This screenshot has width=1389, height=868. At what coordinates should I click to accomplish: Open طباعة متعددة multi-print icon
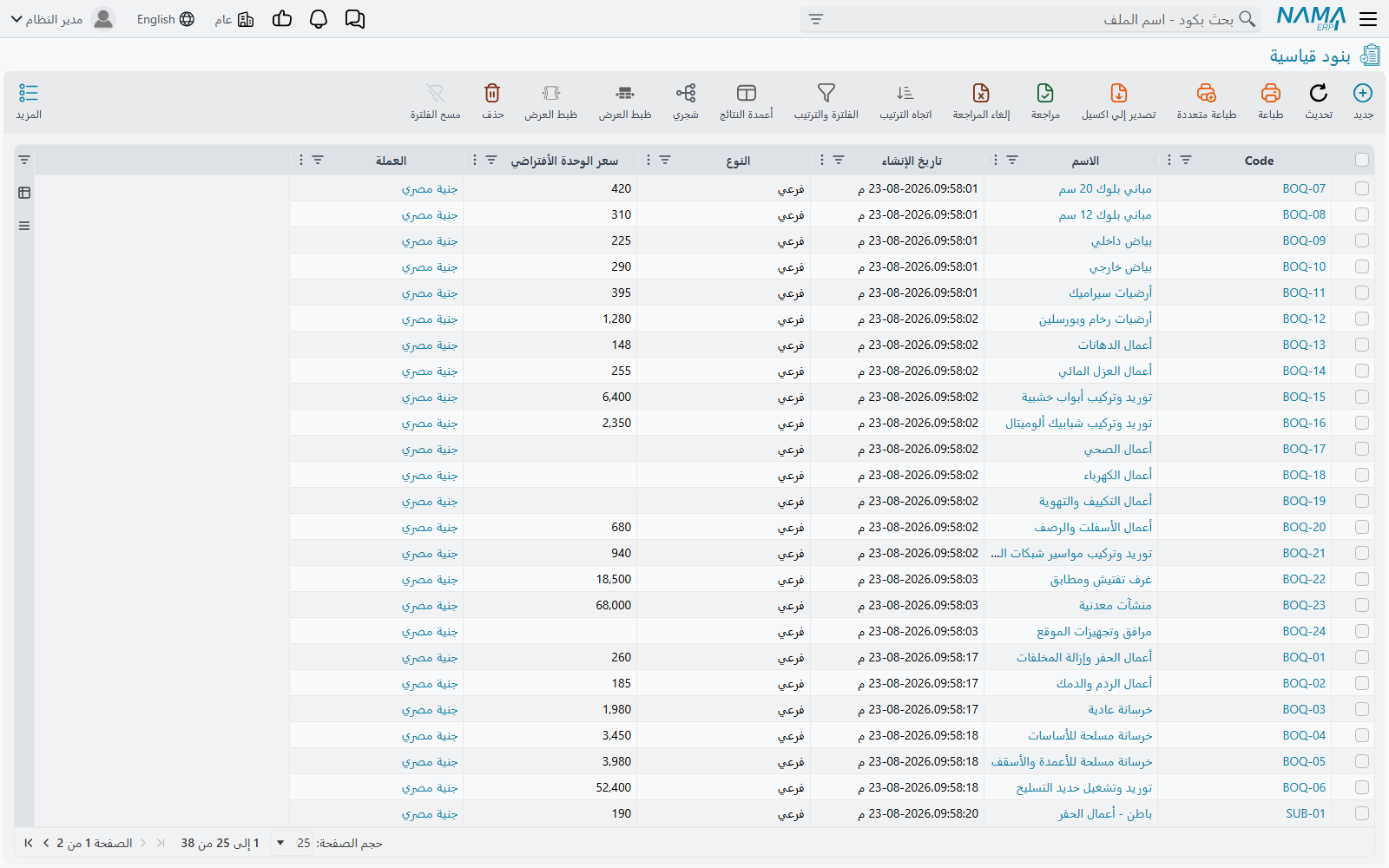(1206, 94)
